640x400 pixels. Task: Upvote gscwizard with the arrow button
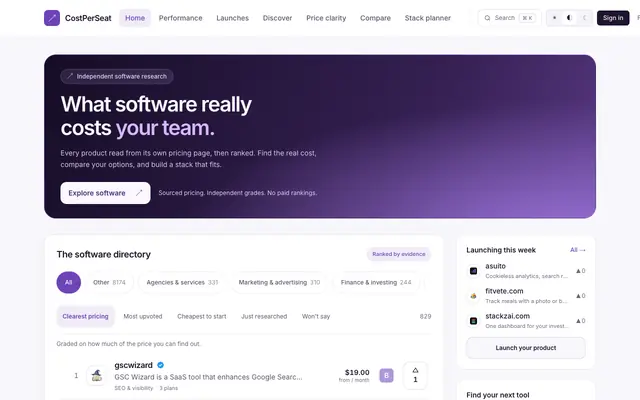point(415,375)
